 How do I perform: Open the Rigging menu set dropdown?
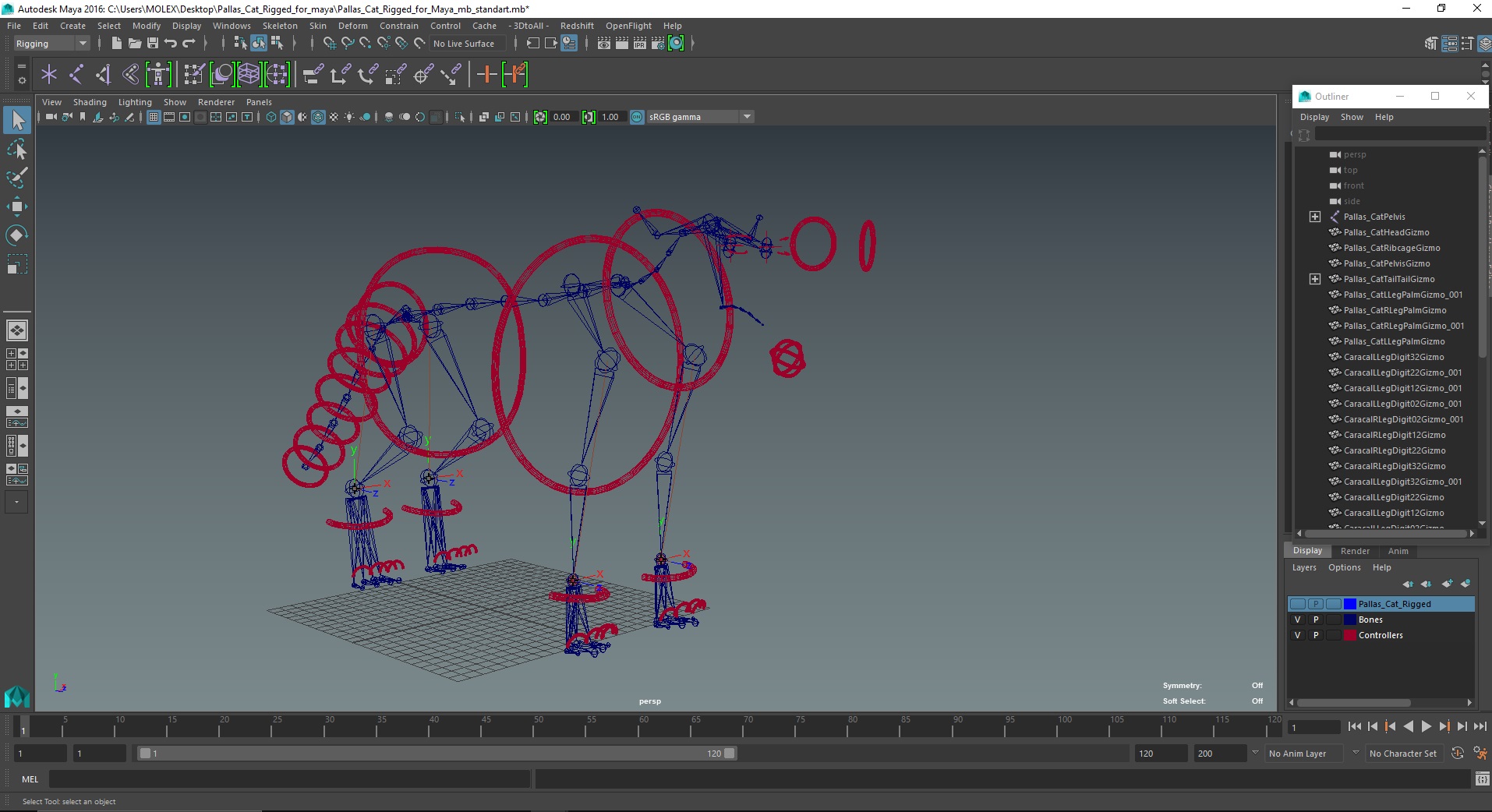click(51, 44)
